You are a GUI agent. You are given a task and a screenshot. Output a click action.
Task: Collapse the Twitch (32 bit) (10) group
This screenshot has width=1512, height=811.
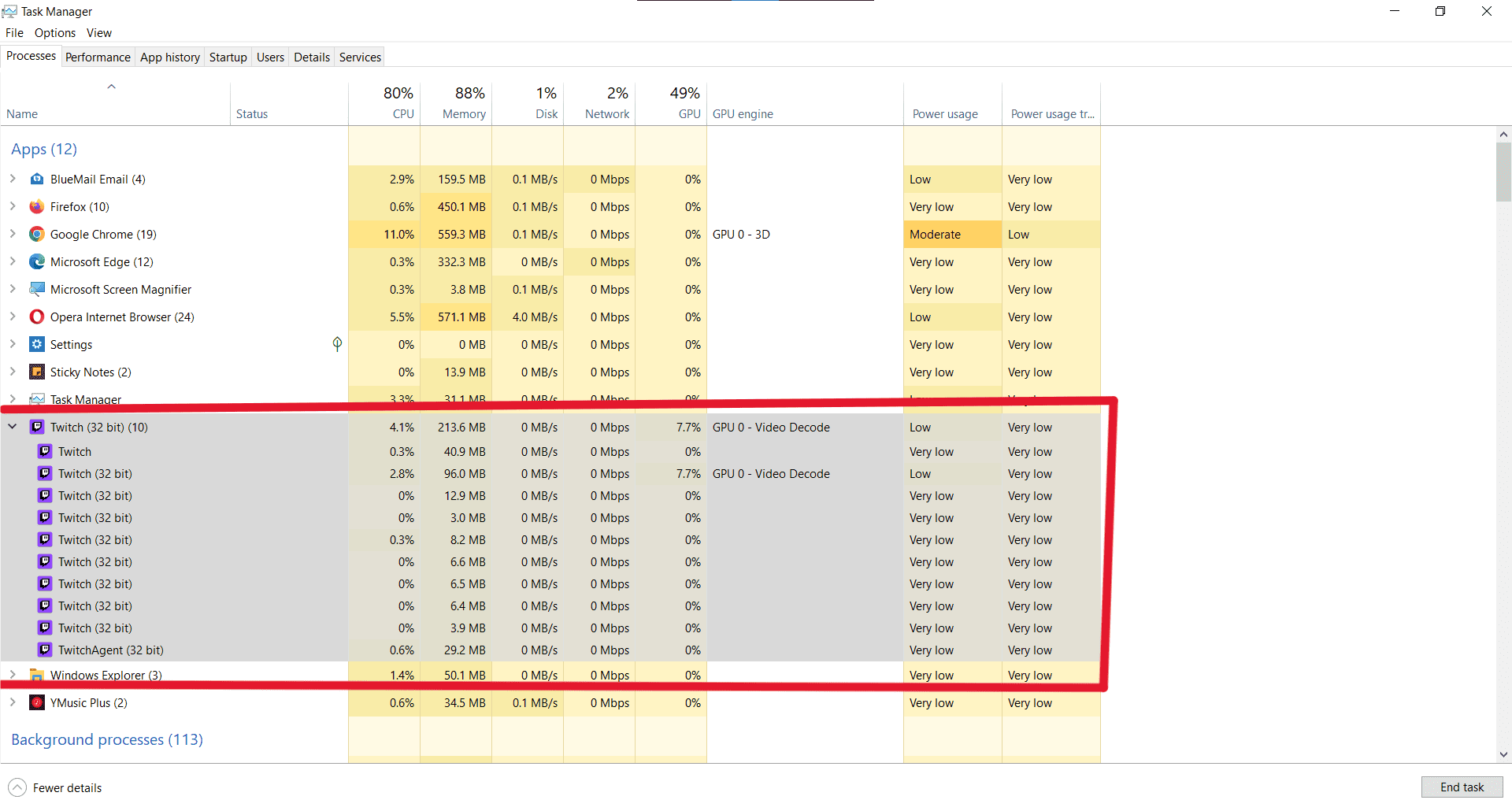point(13,427)
